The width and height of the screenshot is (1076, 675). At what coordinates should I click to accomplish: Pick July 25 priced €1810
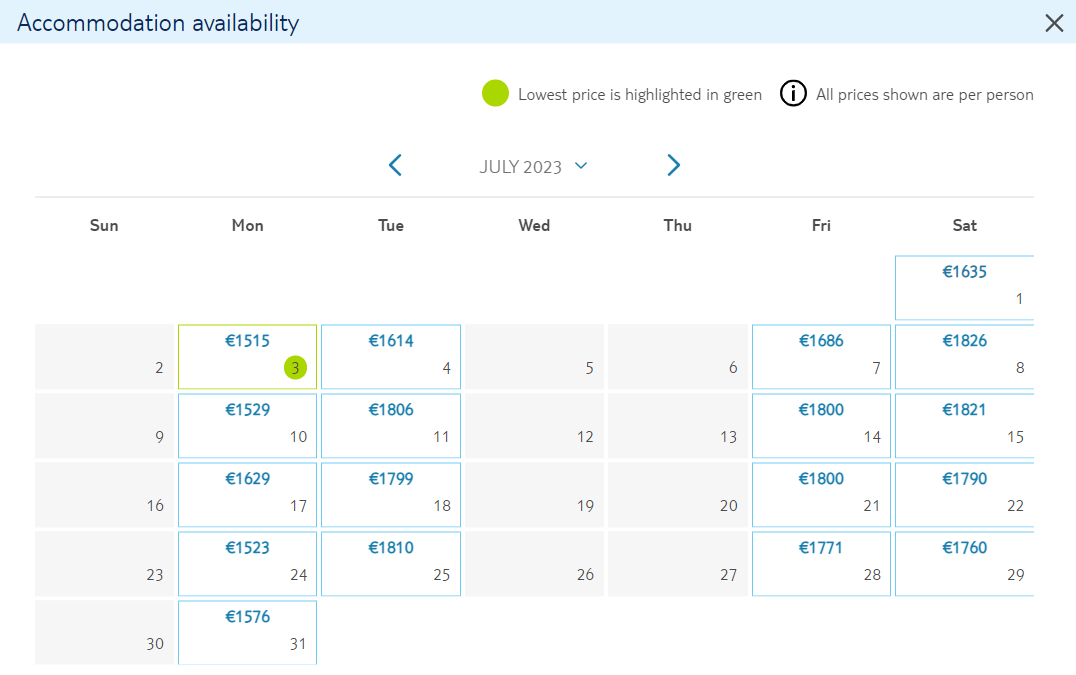pyautogui.click(x=390, y=564)
